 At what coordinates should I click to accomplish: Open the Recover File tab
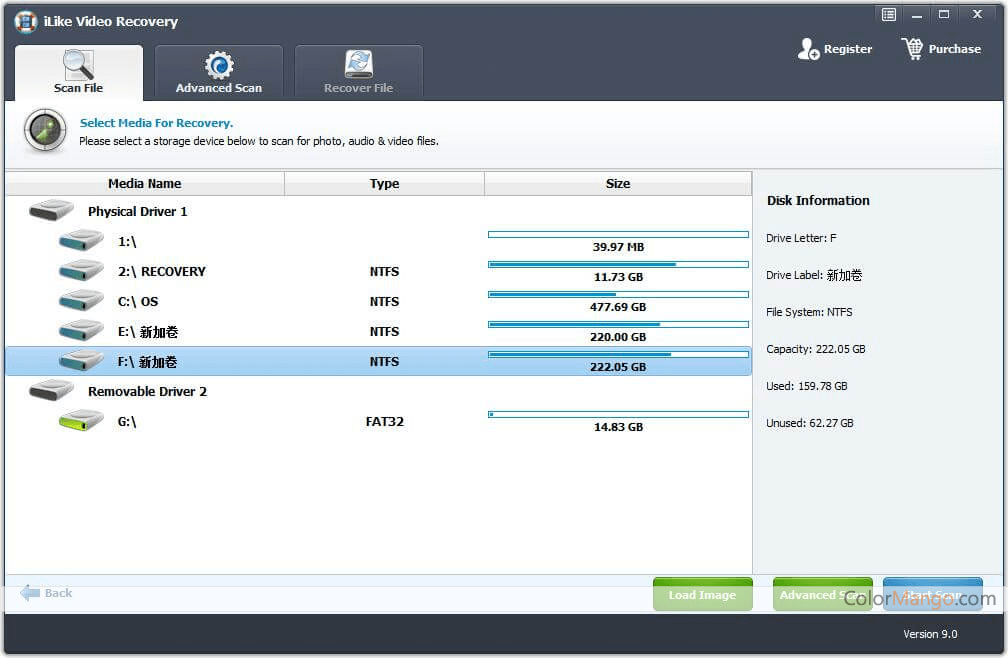(358, 73)
